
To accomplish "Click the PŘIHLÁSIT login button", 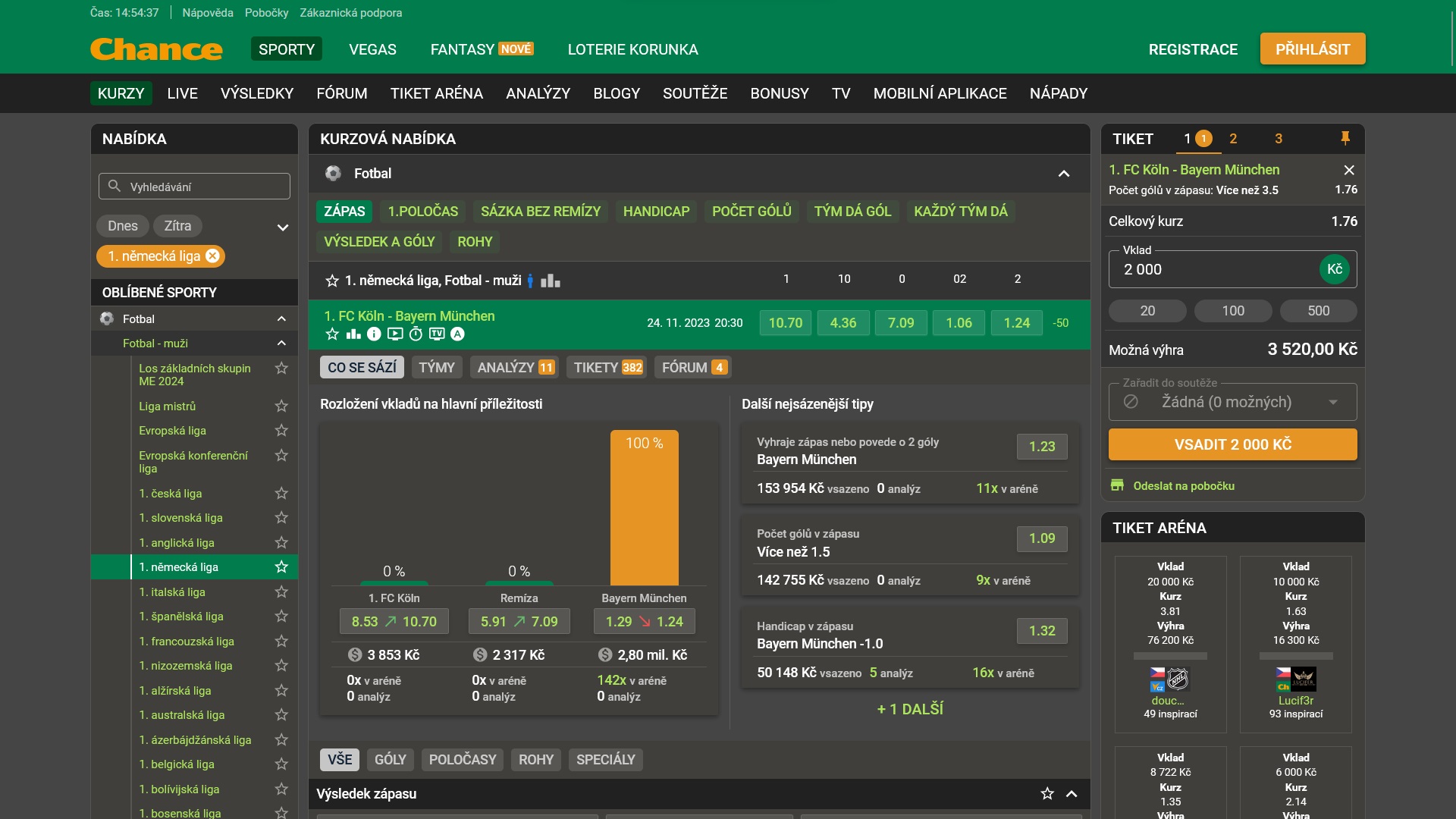I will [x=1313, y=49].
